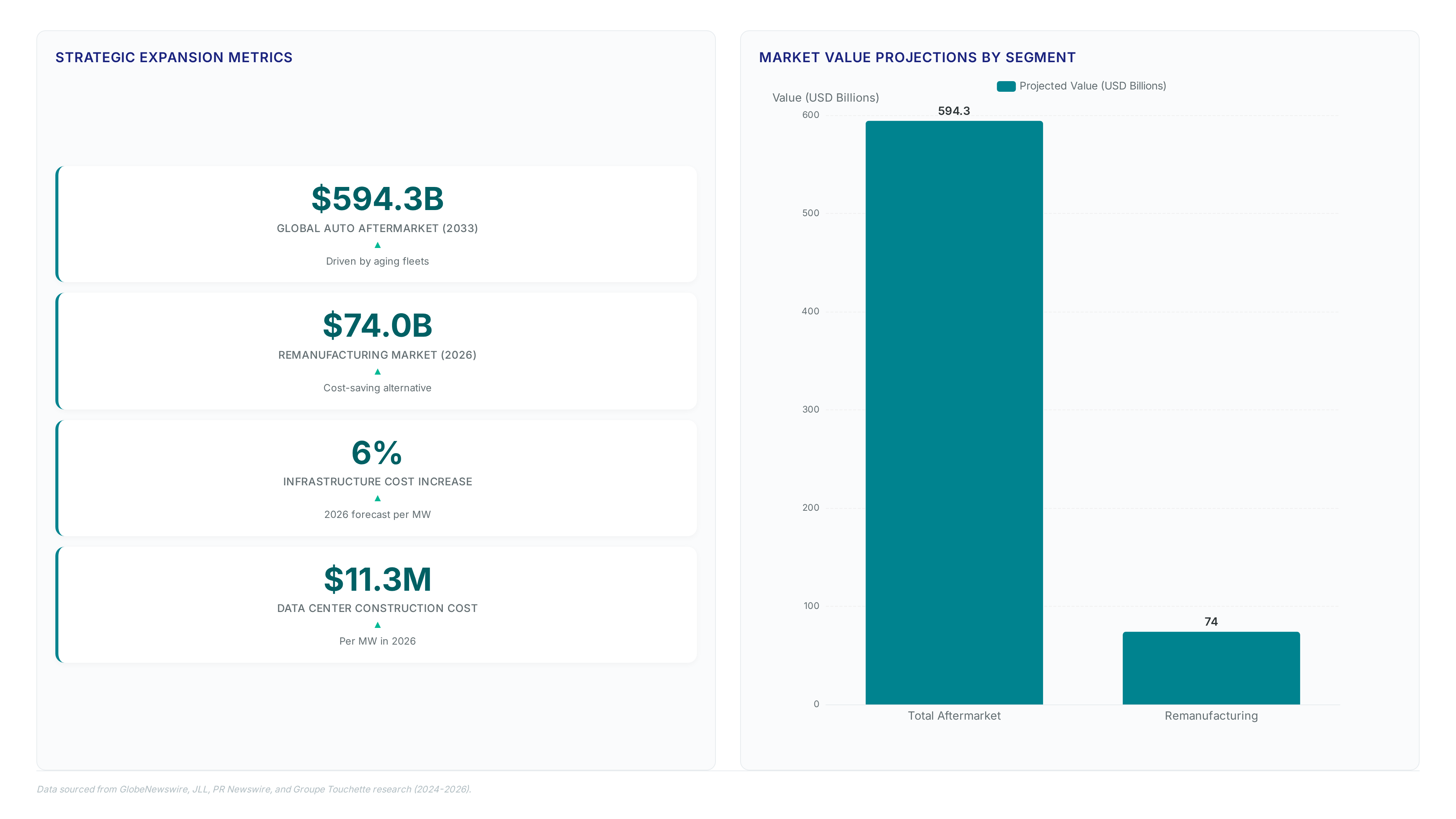Screen dimensions: 1456x819
Task: Click the 'Per MW in 2026' note
Action: click(378, 641)
